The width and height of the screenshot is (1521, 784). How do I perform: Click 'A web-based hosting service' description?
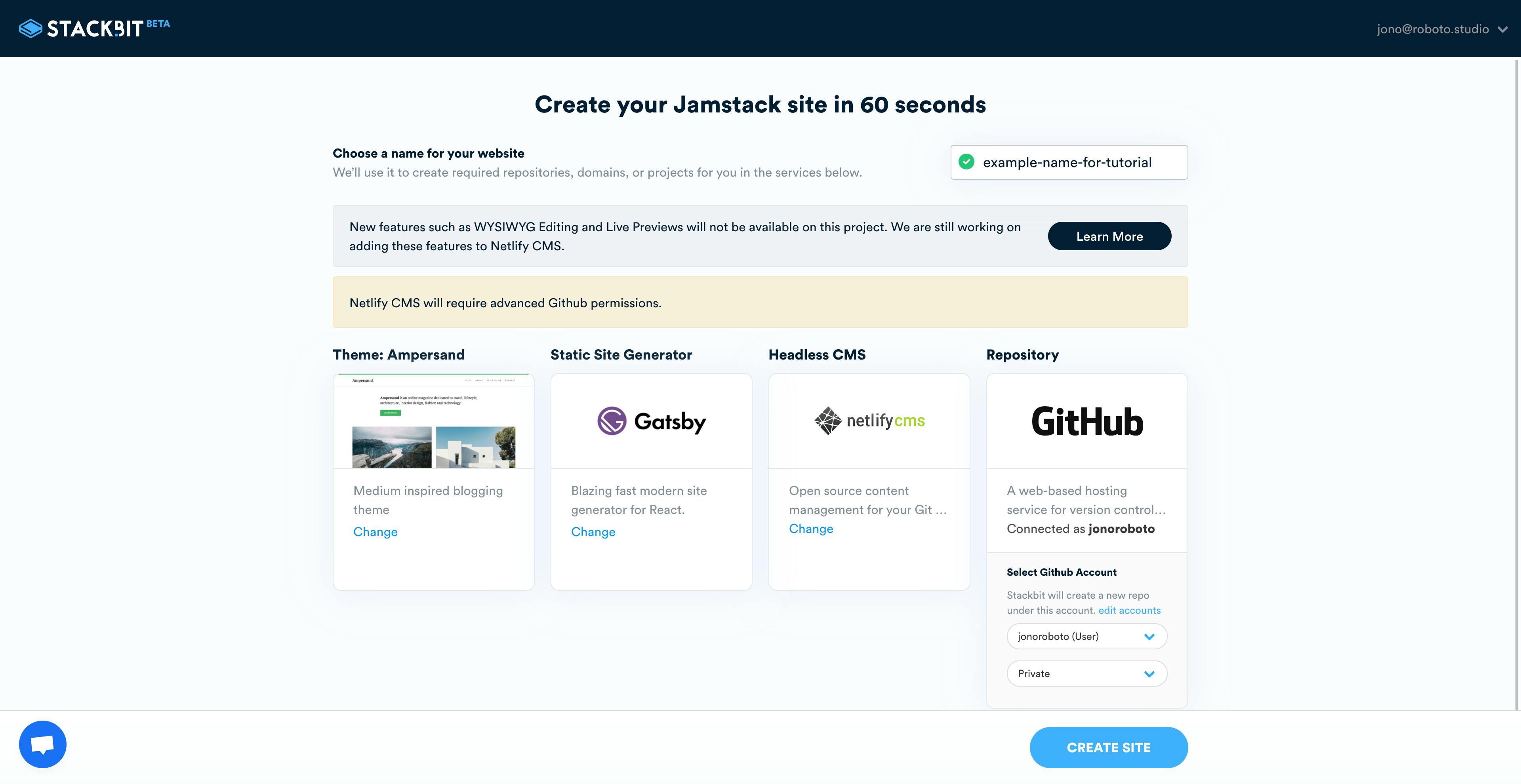(x=1086, y=500)
